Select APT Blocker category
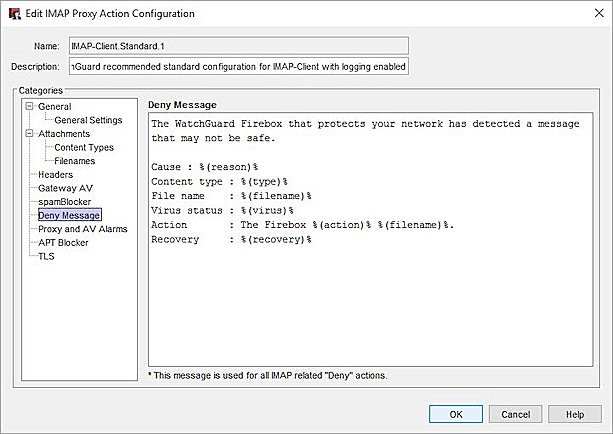The height and width of the screenshot is (434, 613). tap(65, 242)
